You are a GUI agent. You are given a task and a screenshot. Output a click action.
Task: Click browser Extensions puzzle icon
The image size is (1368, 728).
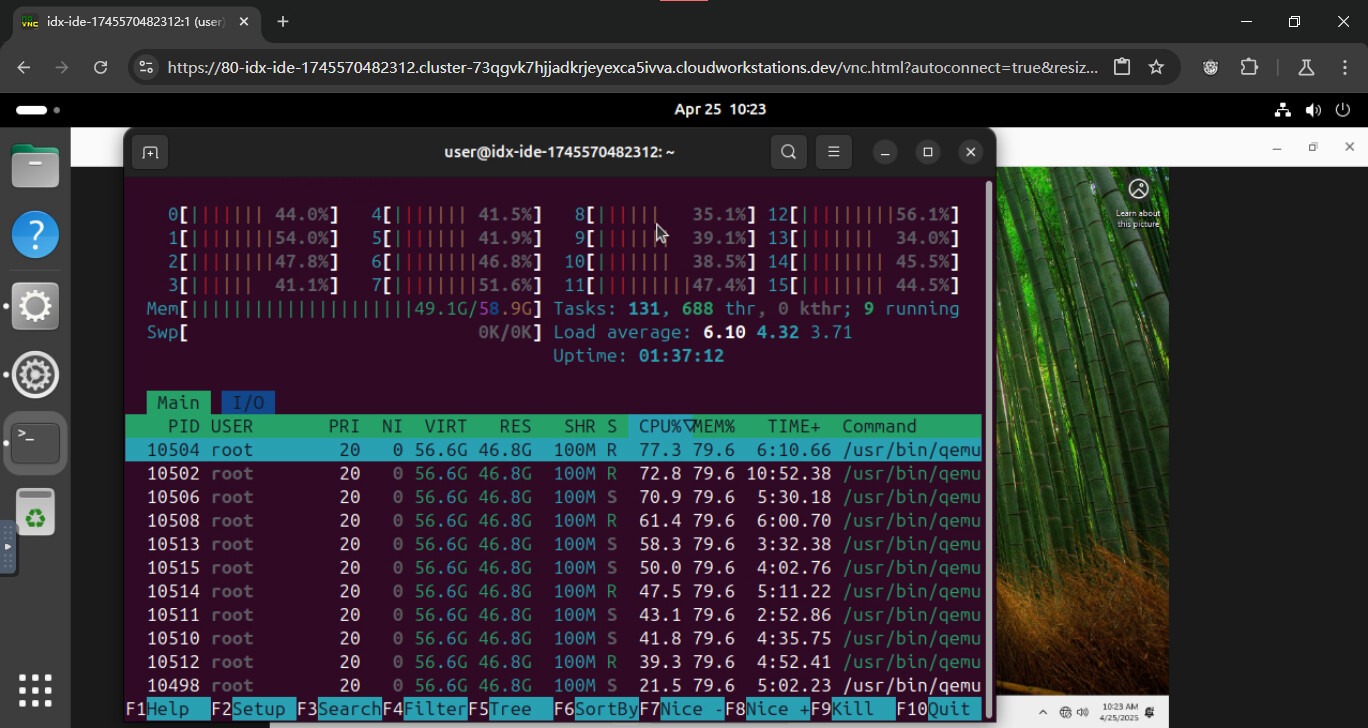coord(1249,67)
